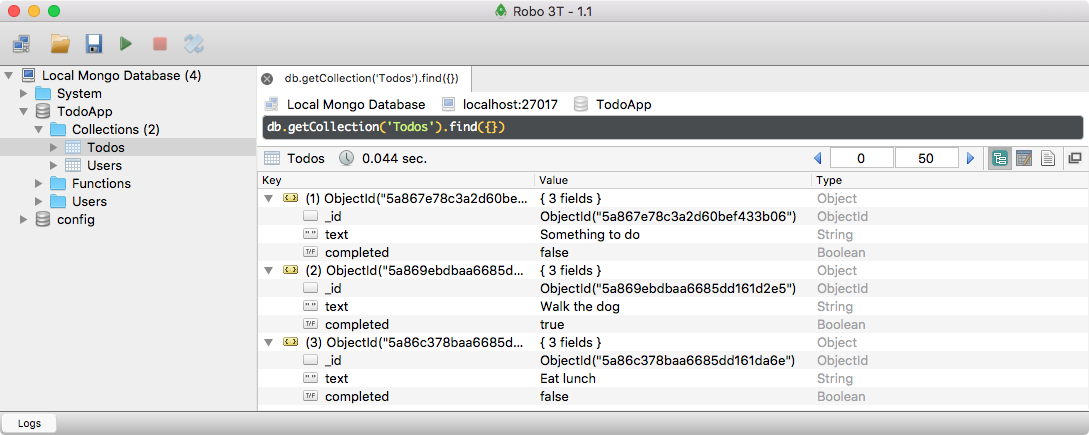Open the Logs tab at bottom
Image resolution: width=1089 pixels, height=435 pixels.
[29, 423]
